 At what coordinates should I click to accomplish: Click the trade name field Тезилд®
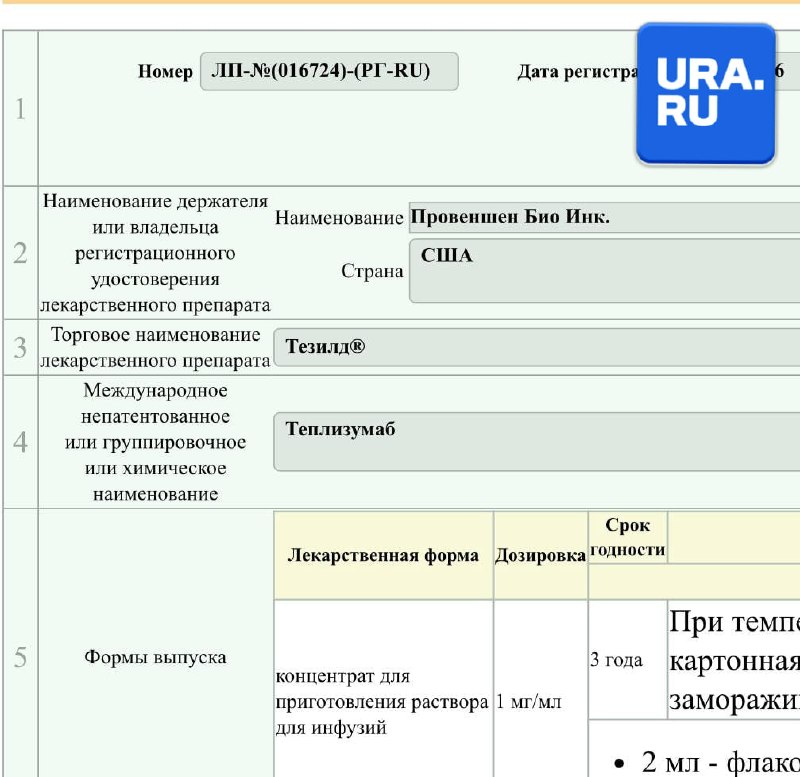(536, 347)
